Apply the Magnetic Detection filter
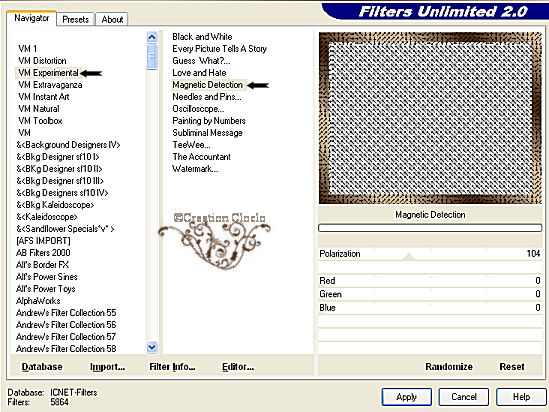Image resolution: width=549 pixels, height=412 pixels. click(406, 397)
